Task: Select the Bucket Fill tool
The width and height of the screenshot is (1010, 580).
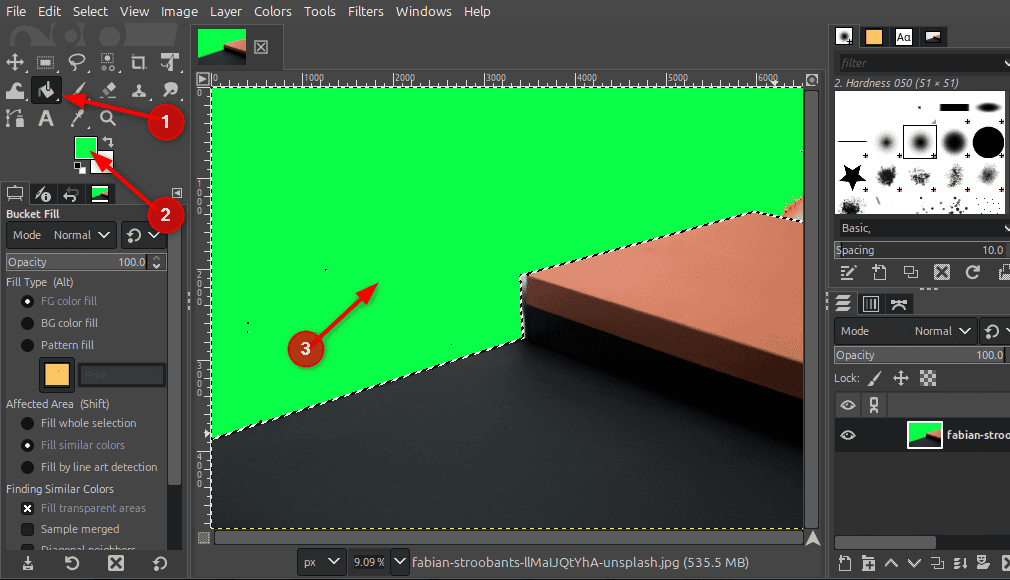Action: point(46,89)
